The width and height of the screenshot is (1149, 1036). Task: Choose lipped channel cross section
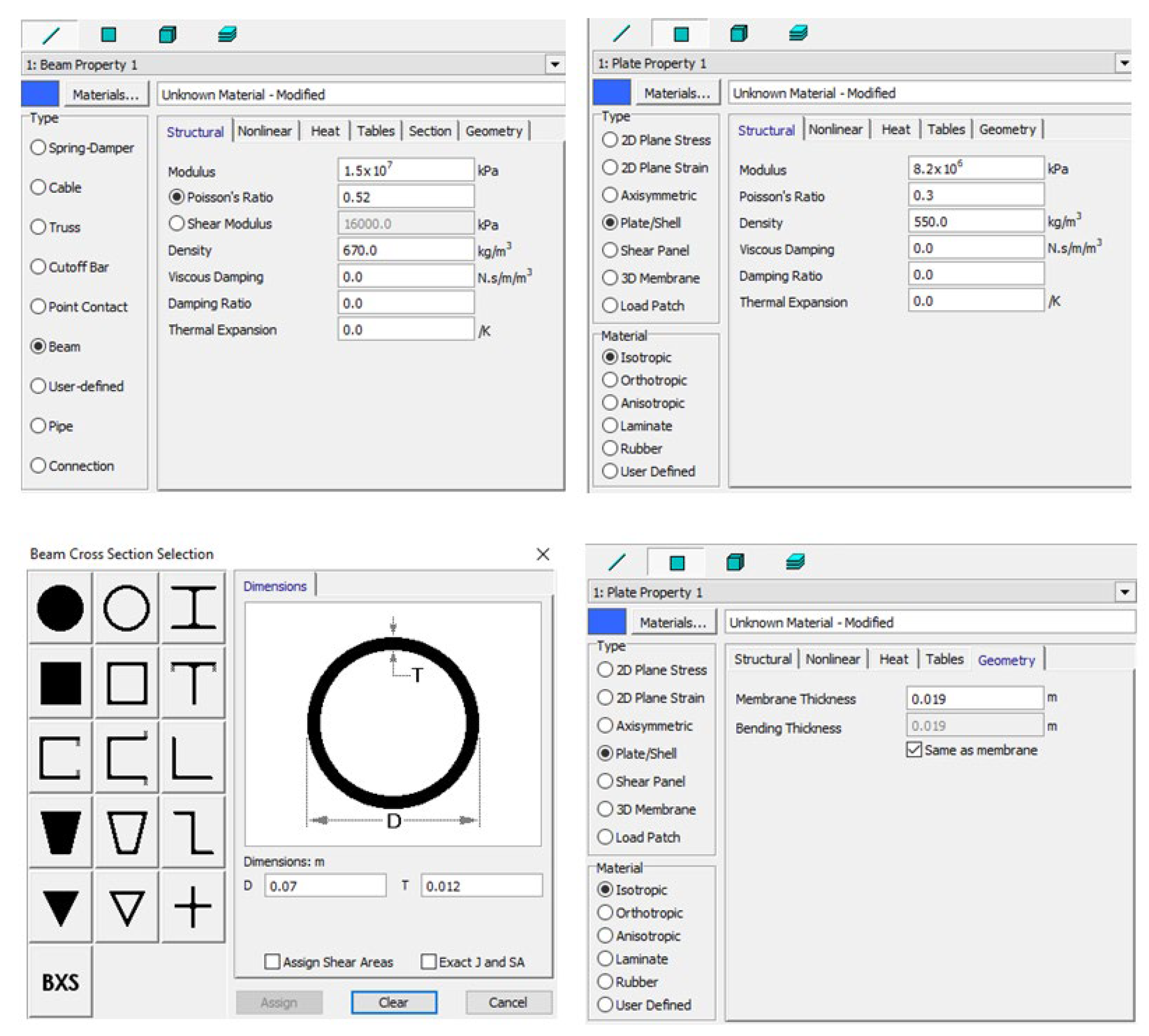(x=126, y=758)
